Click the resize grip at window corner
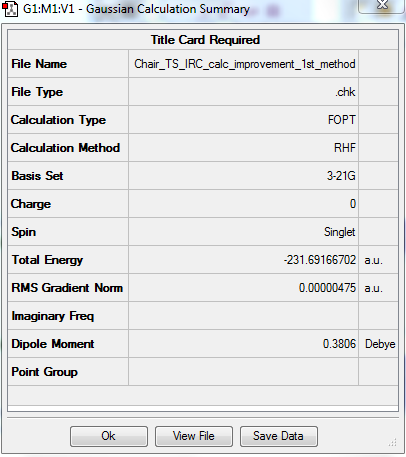The height and width of the screenshot is (457, 406). 393,442
